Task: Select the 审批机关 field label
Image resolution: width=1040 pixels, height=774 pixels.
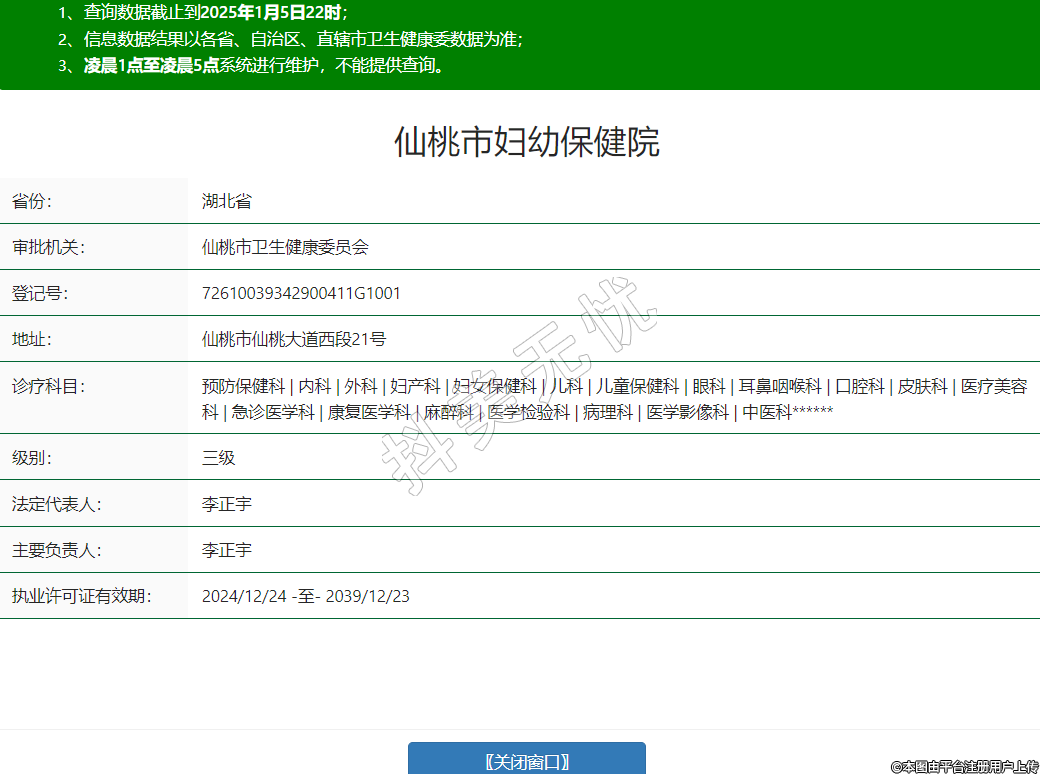Action: pyautogui.click(x=48, y=247)
